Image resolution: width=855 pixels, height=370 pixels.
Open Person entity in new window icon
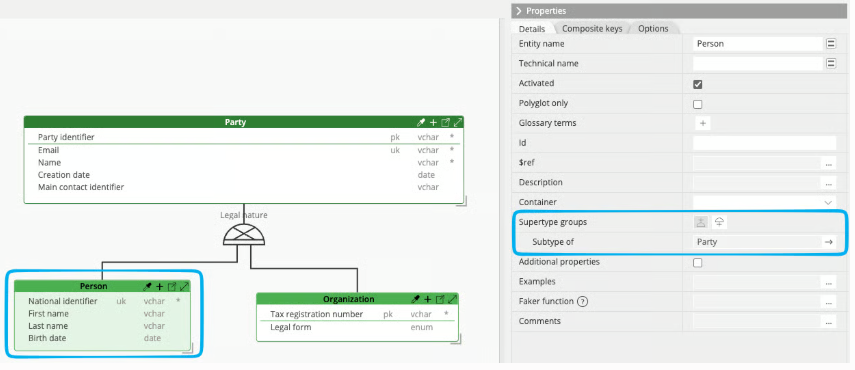(x=172, y=287)
